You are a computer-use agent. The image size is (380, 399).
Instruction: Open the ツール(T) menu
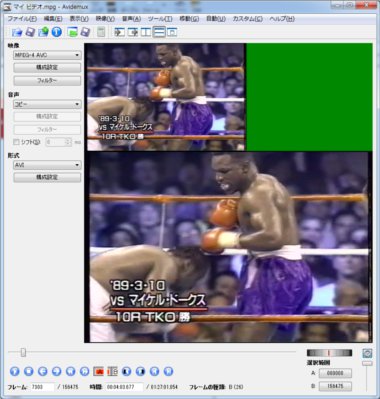coord(160,19)
